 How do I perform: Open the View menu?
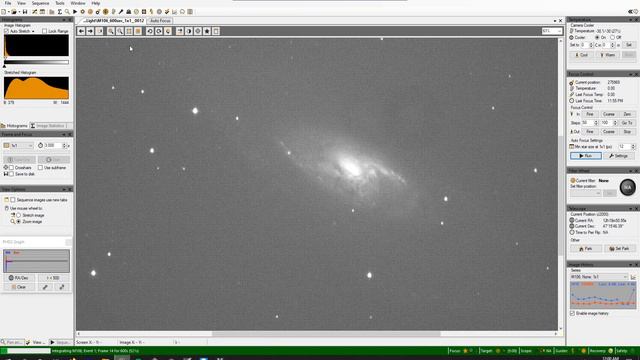[x=21, y=3]
